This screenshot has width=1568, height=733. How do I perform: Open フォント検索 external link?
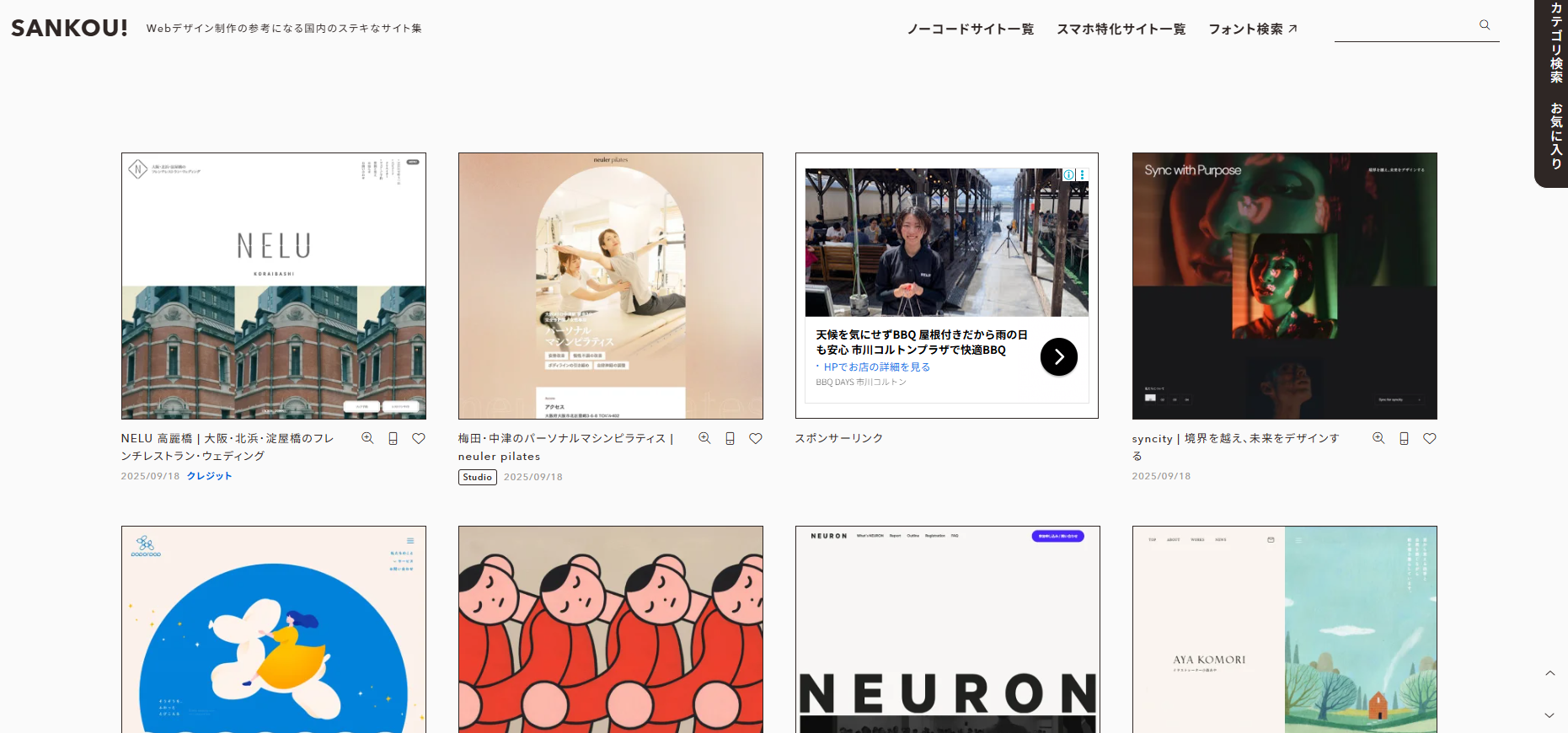(1252, 29)
